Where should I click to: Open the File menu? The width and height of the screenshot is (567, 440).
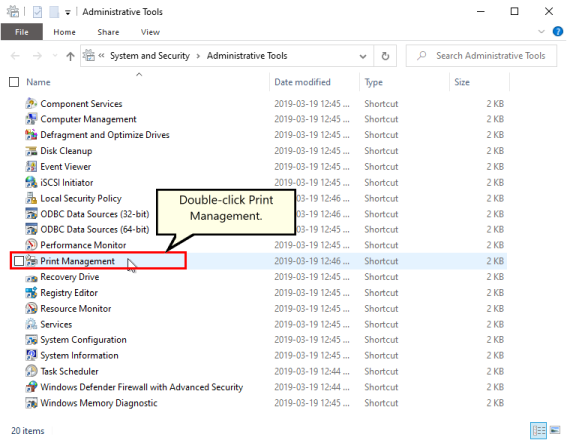tap(22, 32)
